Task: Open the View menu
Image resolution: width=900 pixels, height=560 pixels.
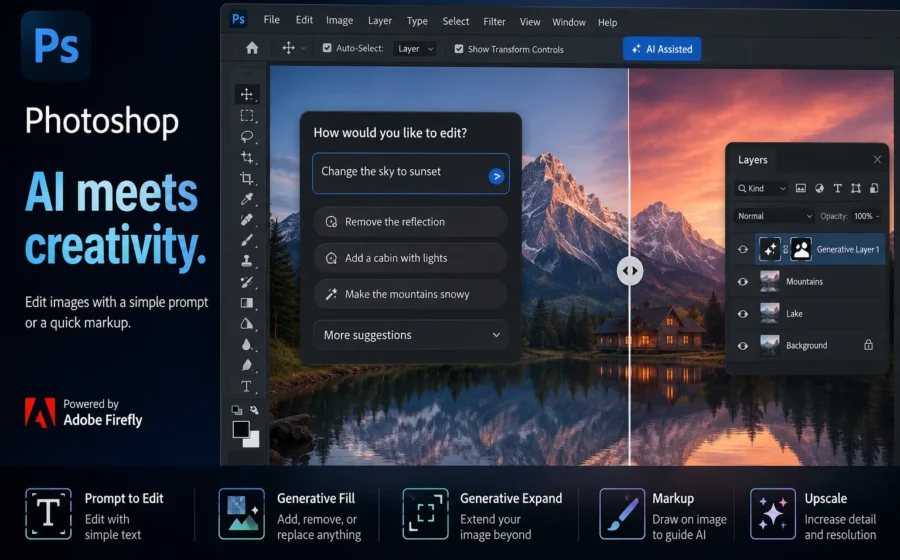Action: coord(530,22)
